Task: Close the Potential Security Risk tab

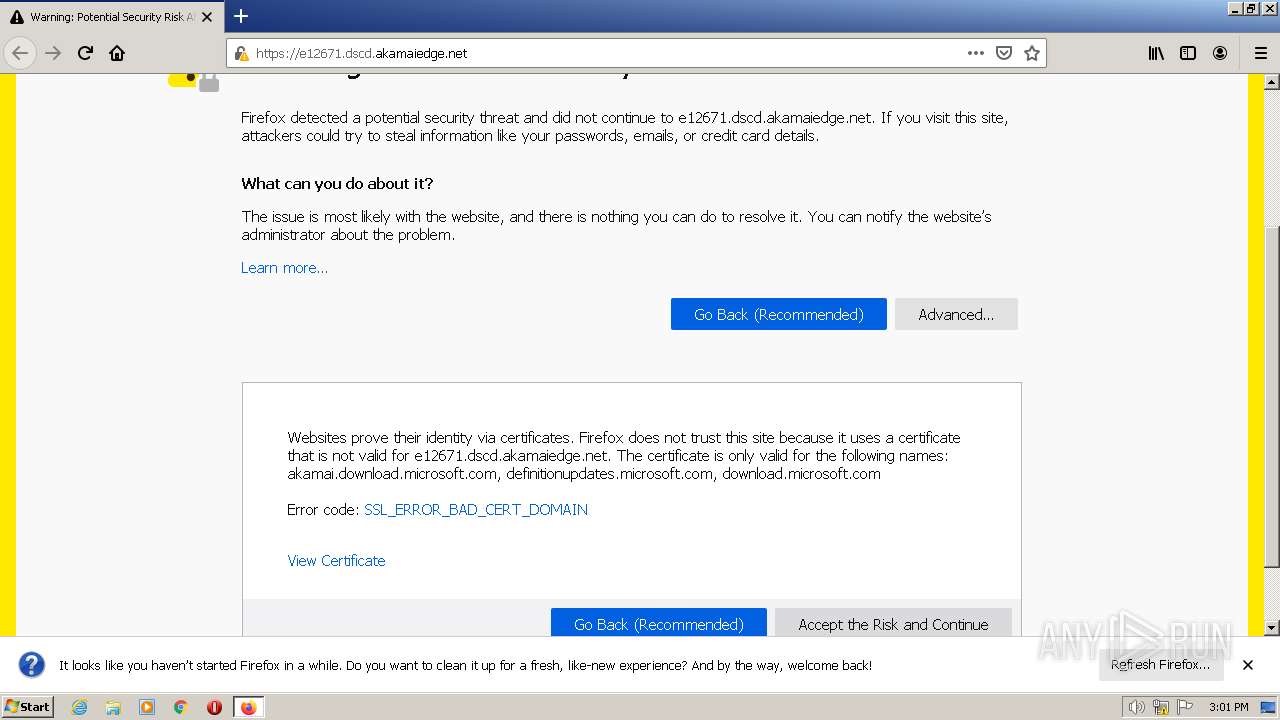Action: pyautogui.click(x=207, y=17)
